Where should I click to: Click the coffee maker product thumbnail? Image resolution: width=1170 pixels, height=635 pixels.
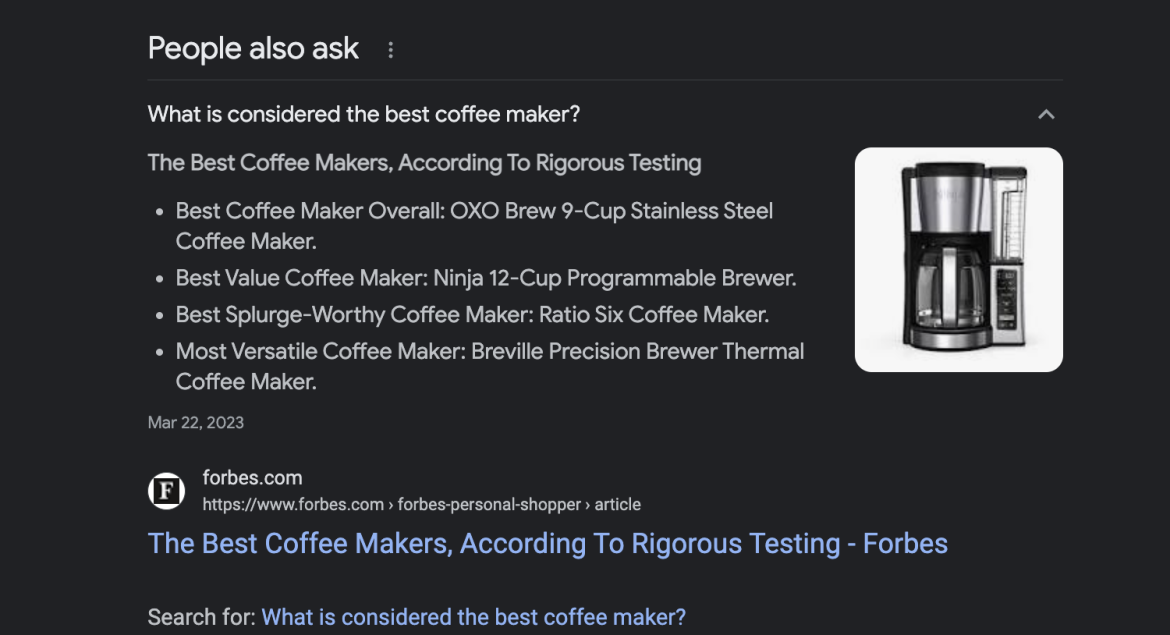click(x=958, y=259)
